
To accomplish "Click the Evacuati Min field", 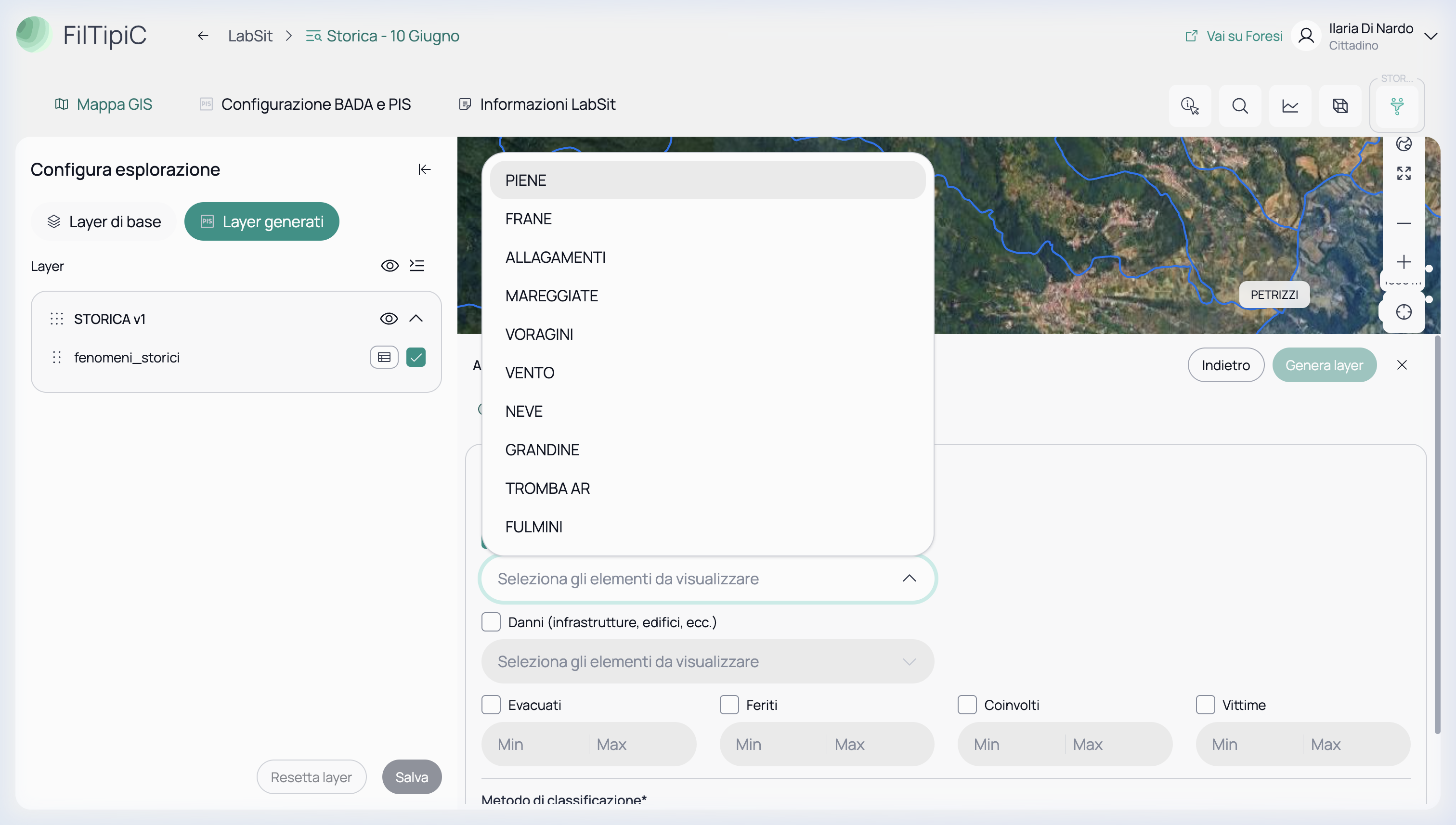I will (x=534, y=744).
